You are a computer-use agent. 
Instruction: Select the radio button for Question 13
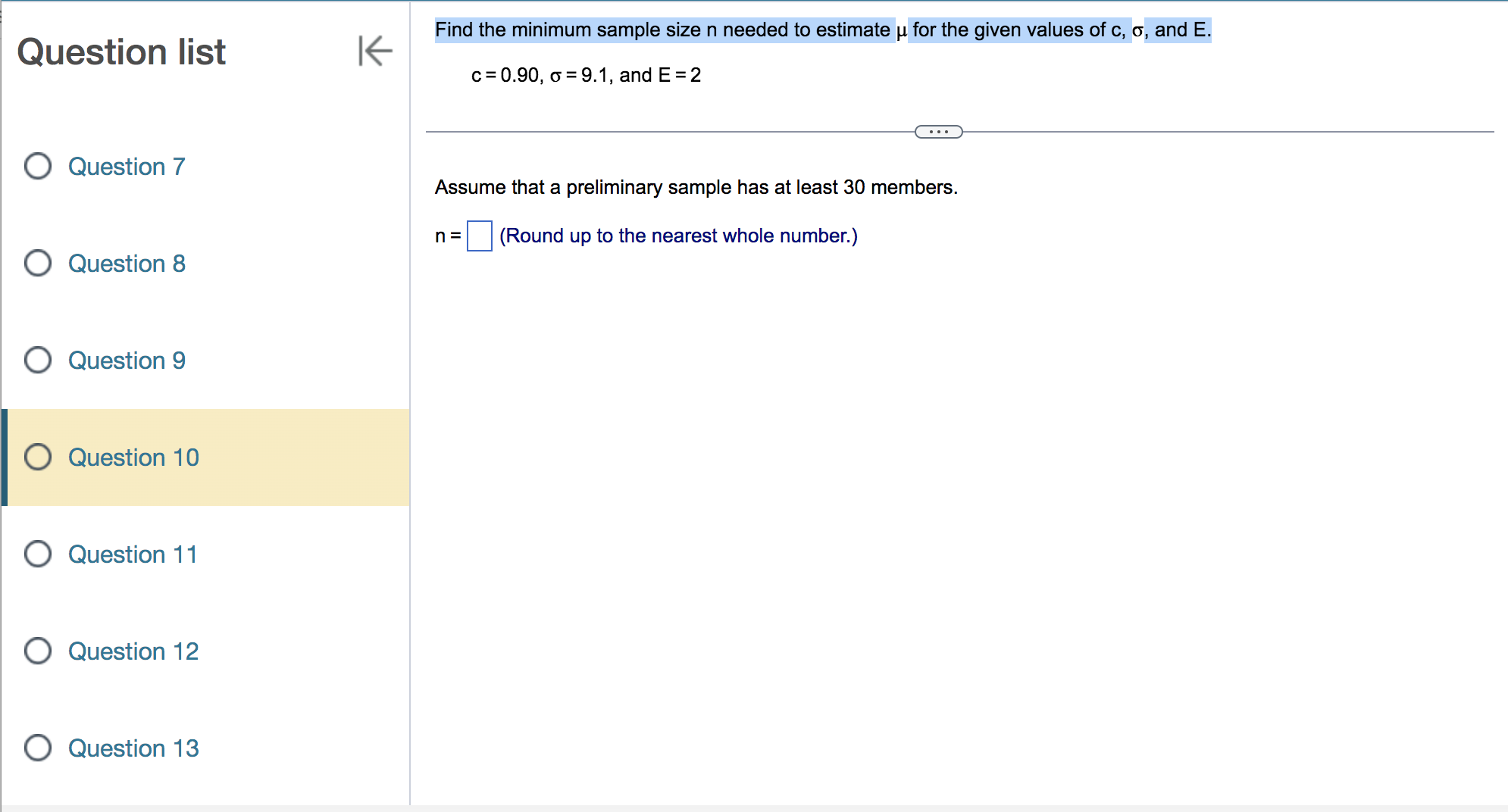pyautogui.click(x=37, y=748)
